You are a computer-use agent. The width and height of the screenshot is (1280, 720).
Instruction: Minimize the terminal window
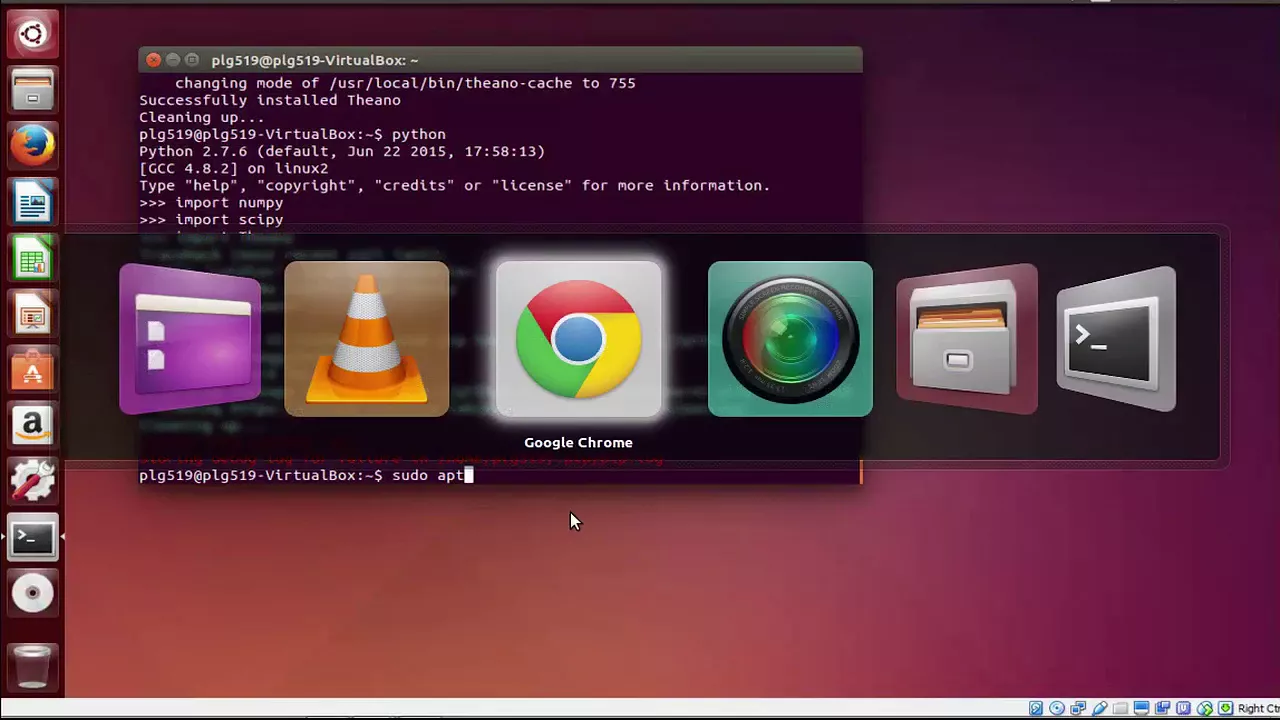click(172, 60)
